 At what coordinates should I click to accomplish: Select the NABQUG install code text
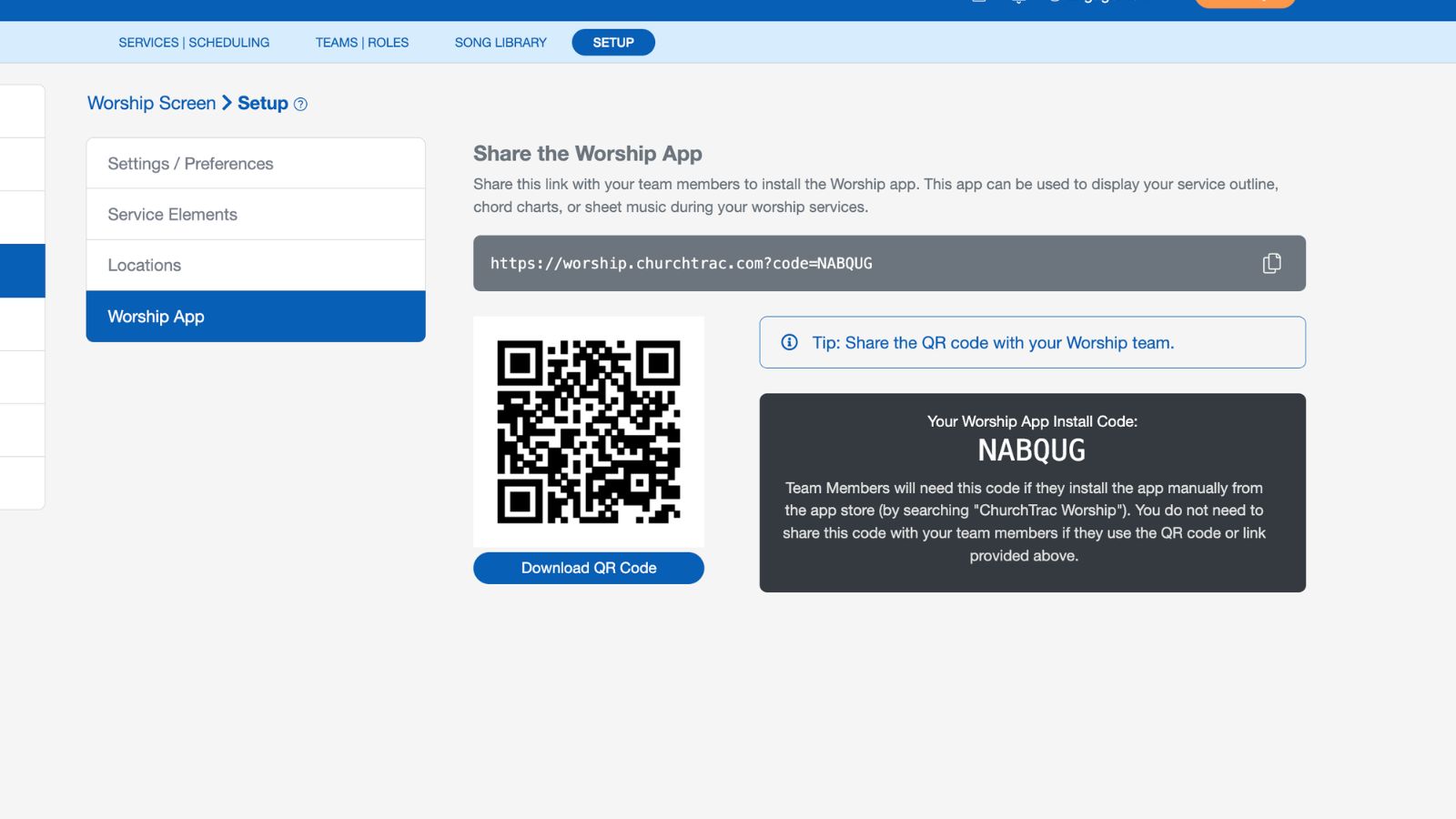[x=1031, y=449]
